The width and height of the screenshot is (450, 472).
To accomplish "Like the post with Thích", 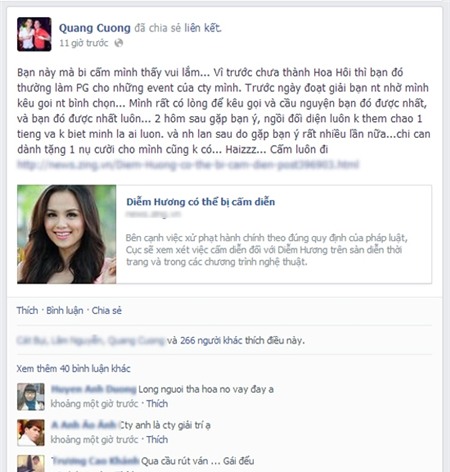I will tap(27, 311).
